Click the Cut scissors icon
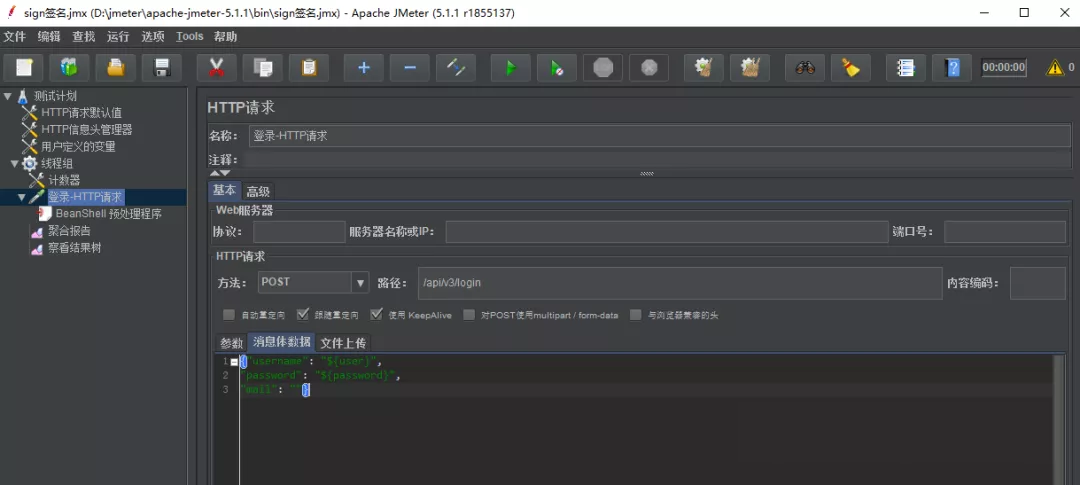 point(216,68)
